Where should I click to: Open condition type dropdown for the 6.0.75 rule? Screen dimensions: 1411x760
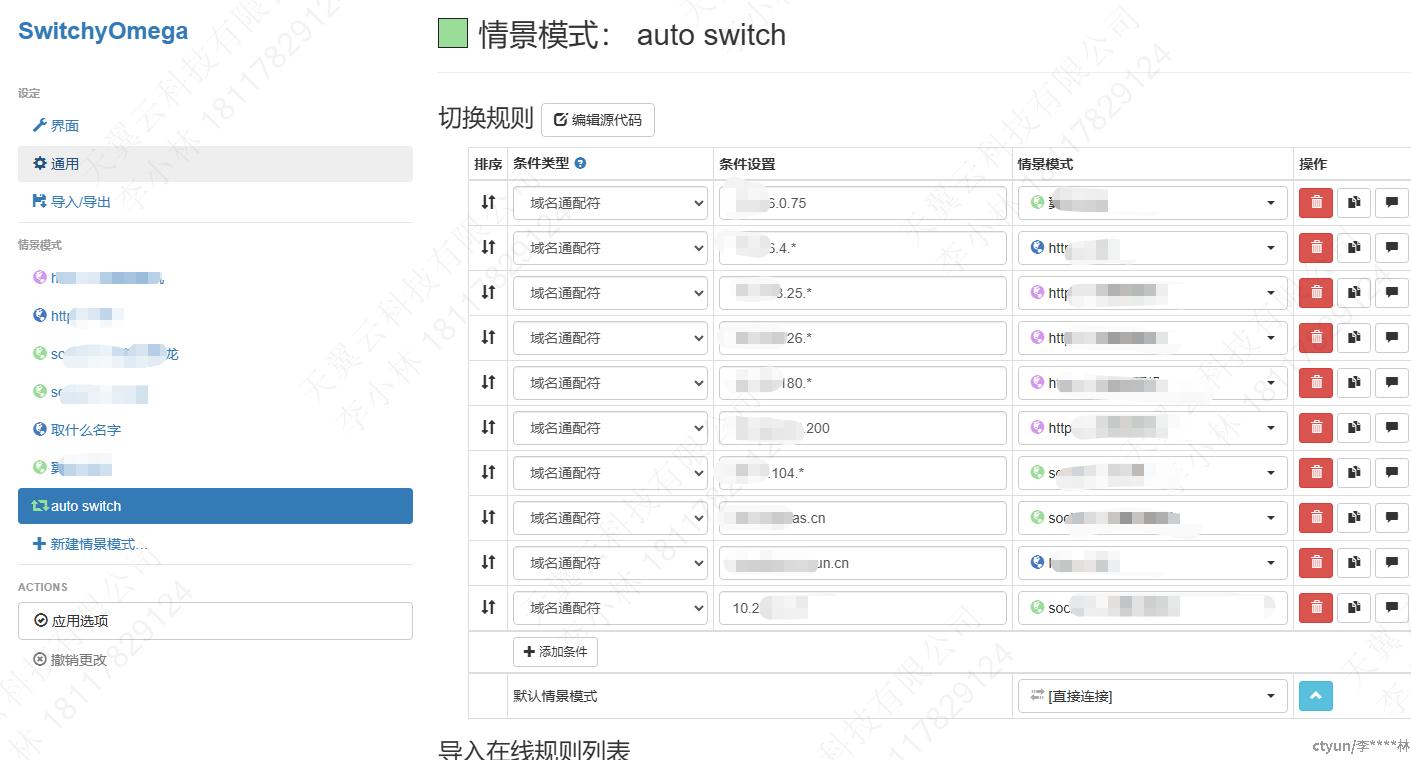[x=610, y=203]
